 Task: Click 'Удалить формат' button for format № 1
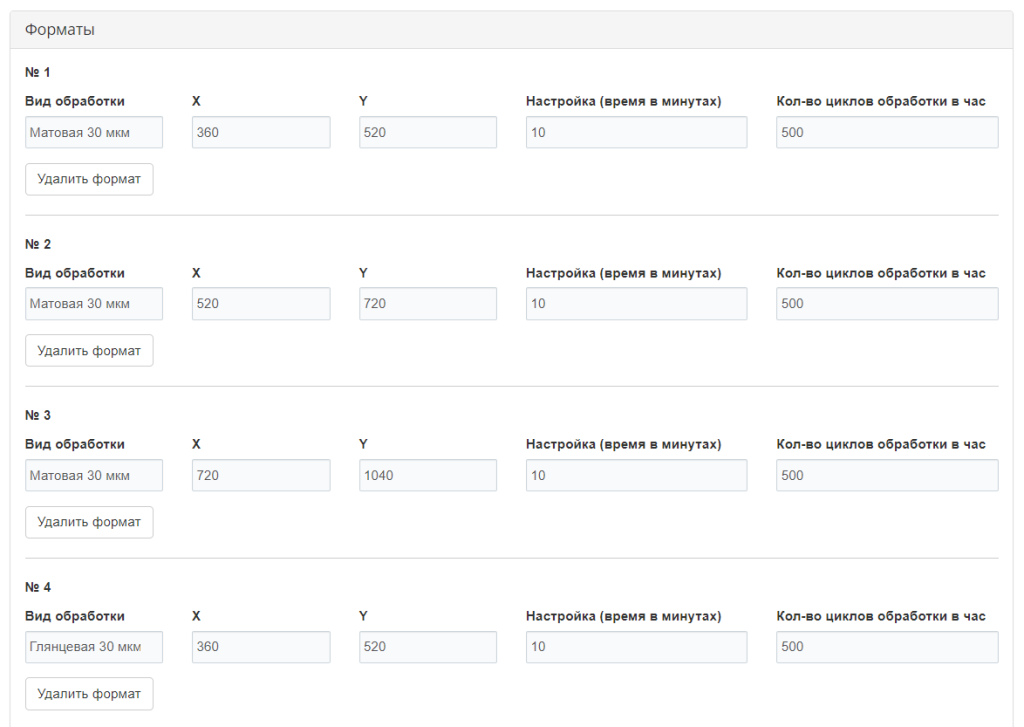[89, 180]
